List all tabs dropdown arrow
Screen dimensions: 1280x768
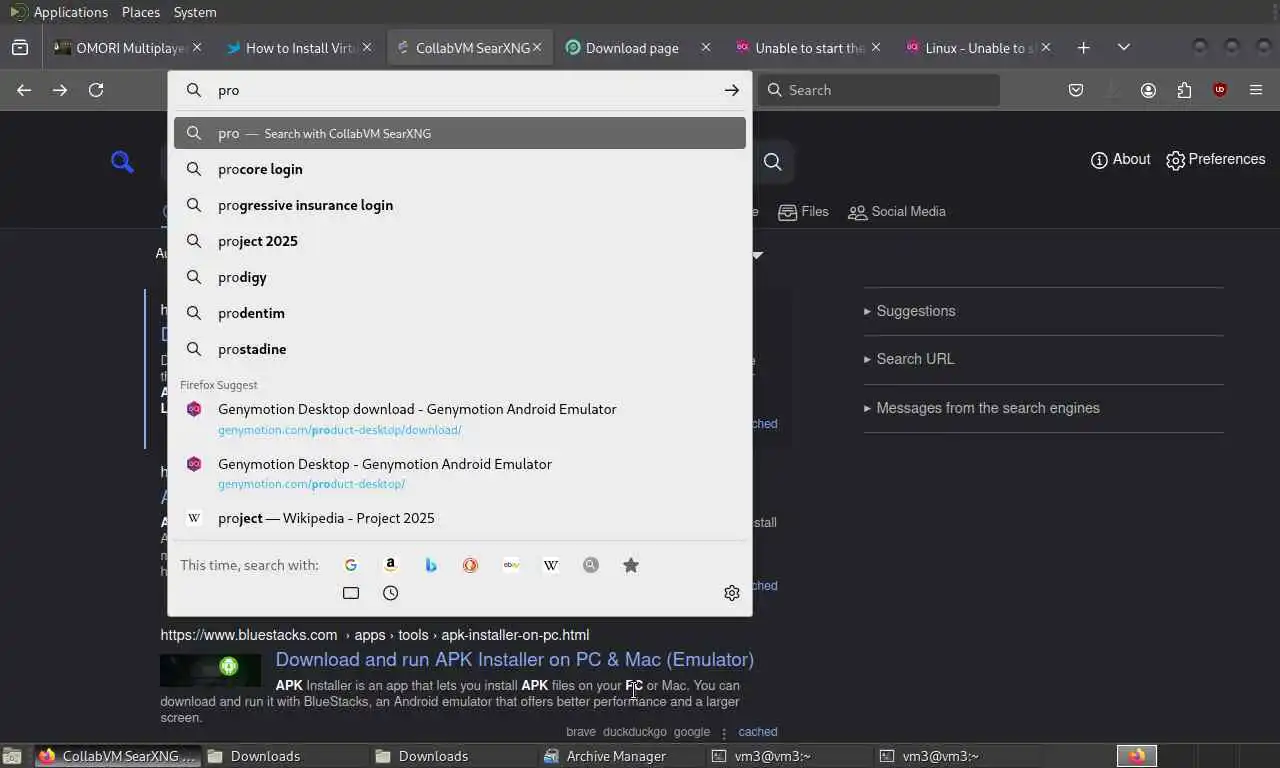(1124, 47)
